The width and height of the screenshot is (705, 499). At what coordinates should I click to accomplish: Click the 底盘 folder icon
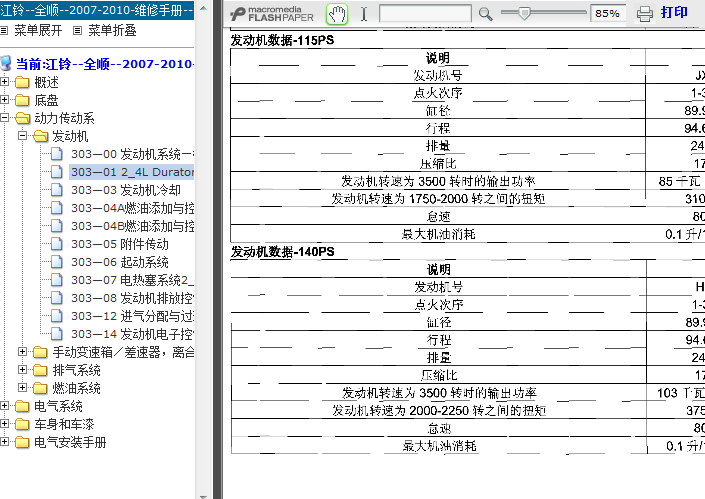click(x=22, y=100)
